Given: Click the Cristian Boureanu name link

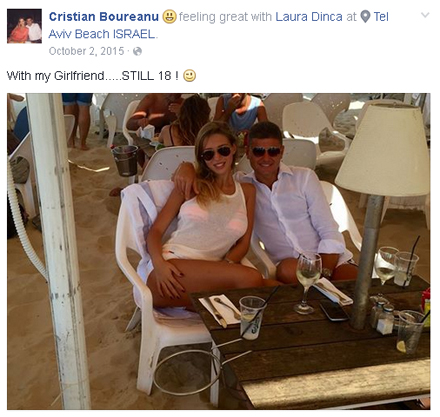Looking at the screenshot, I should click(104, 17).
